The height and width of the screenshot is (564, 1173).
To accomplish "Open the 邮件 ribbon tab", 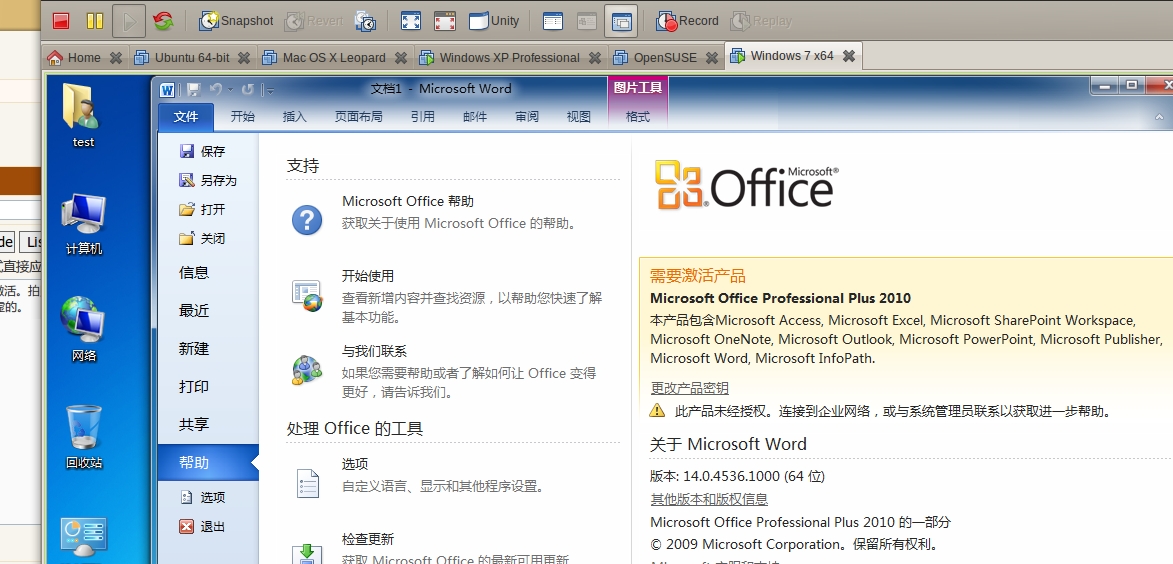I will (x=475, y=117).
